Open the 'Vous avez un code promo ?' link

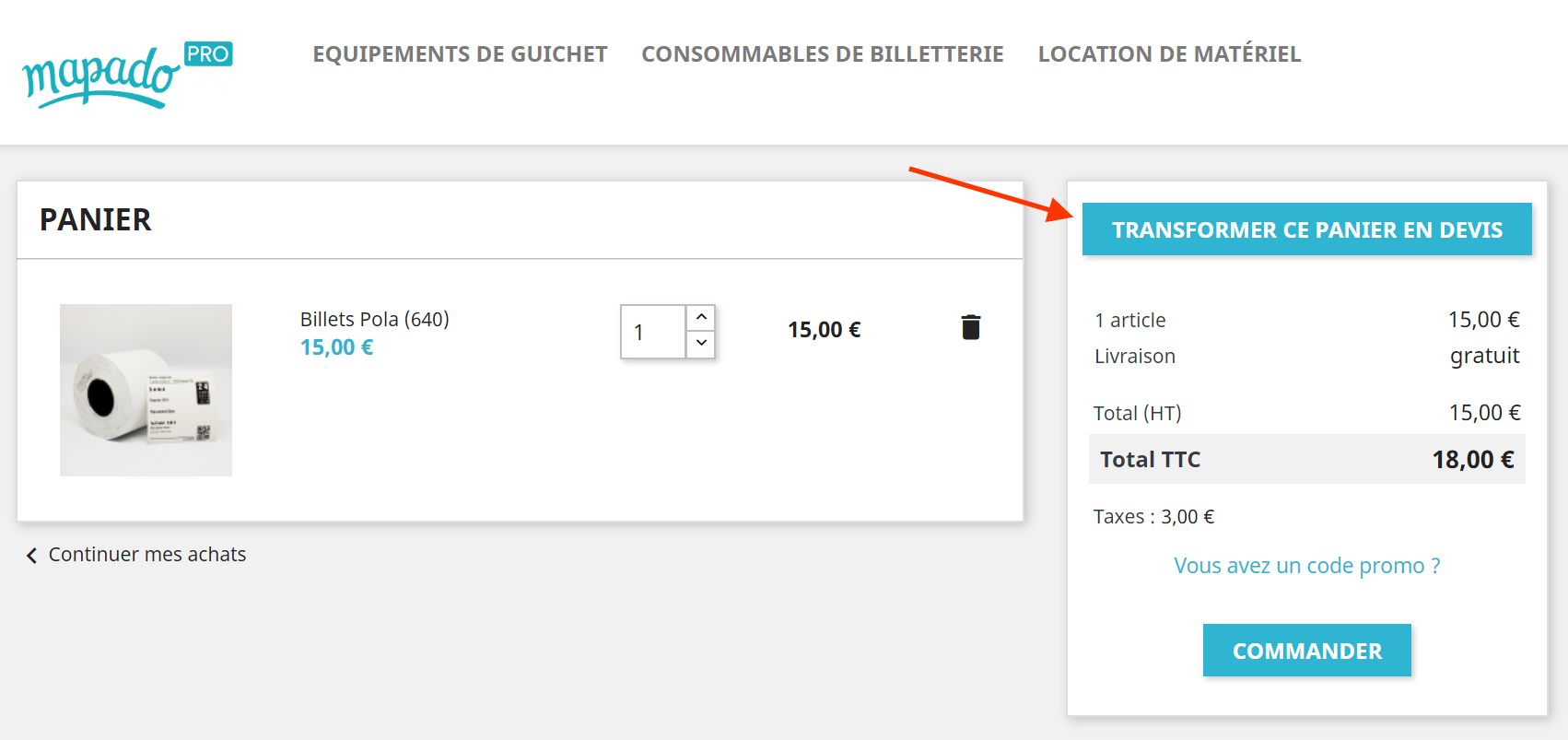(1306, 566)
